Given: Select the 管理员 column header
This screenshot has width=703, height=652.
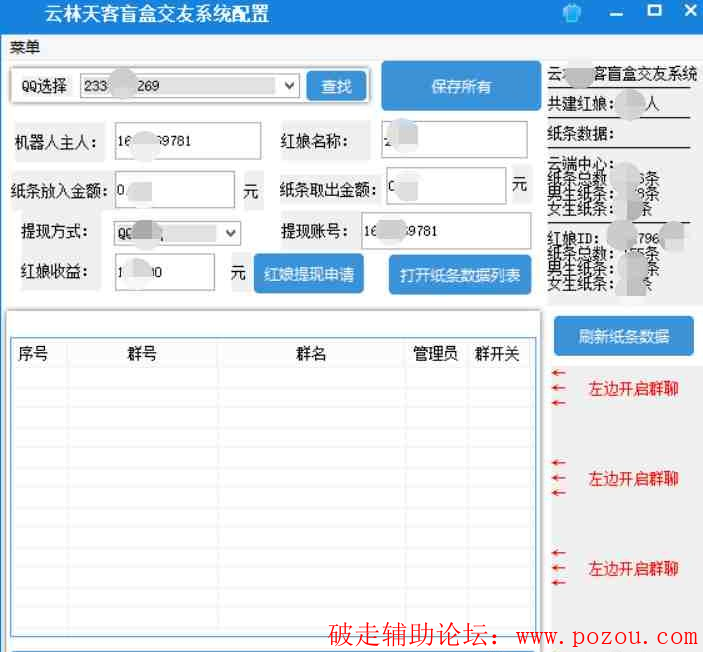Looking at the screenshot, I should click(x=436, y=354).
